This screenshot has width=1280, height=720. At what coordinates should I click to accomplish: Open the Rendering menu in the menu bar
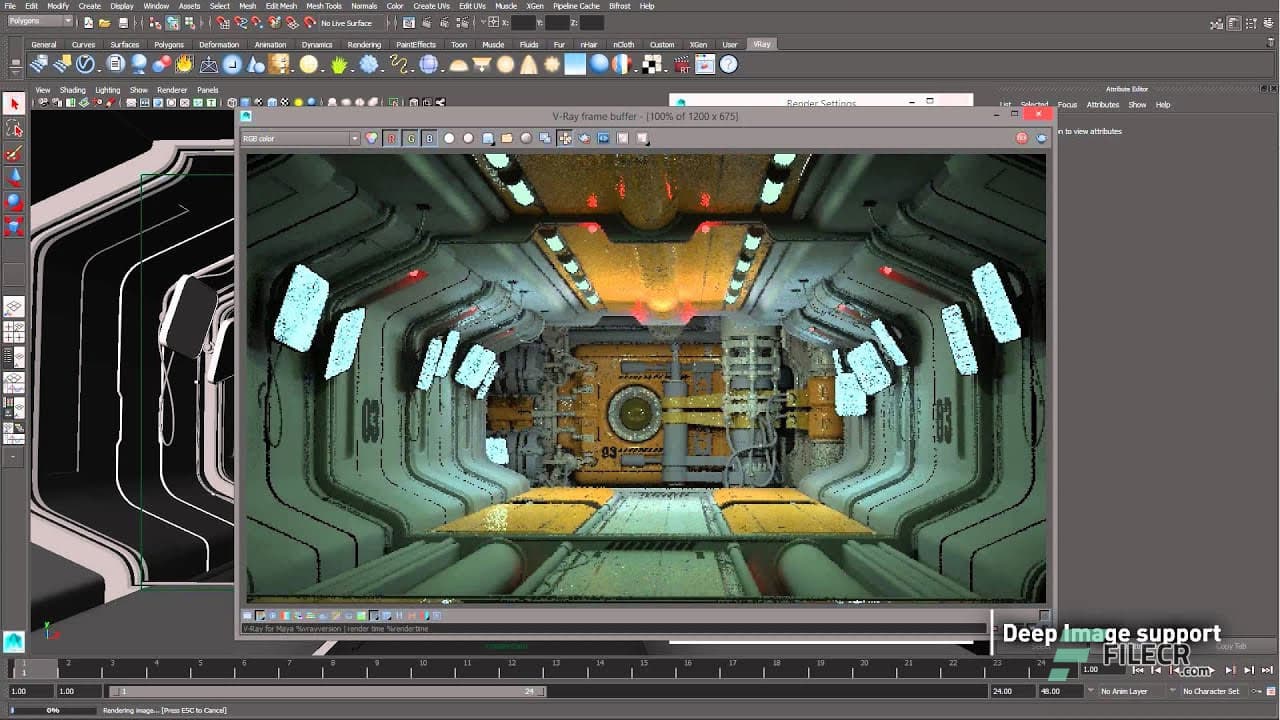pos(365,44)
